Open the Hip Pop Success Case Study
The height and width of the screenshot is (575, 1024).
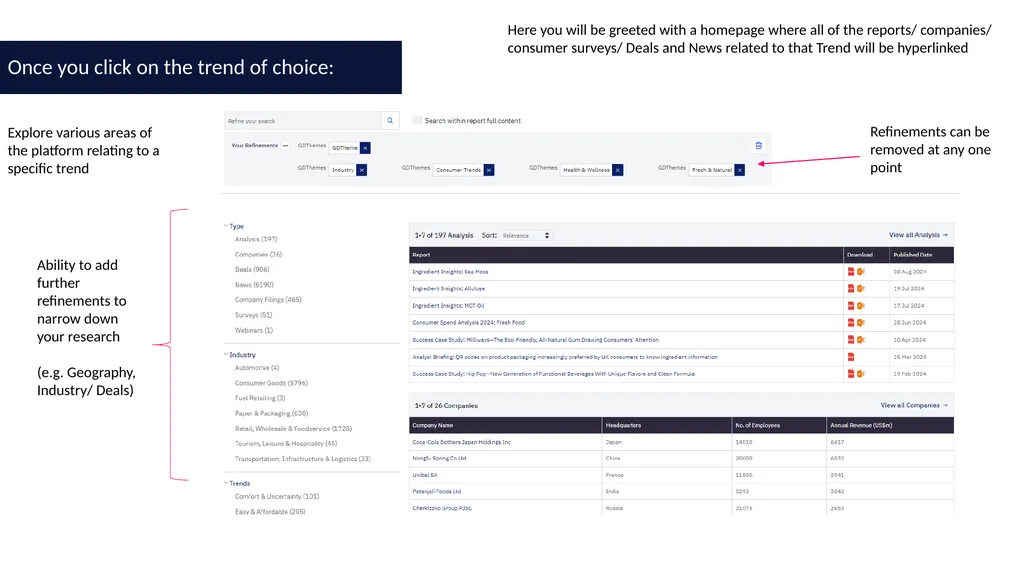click(x=553, y=374)
